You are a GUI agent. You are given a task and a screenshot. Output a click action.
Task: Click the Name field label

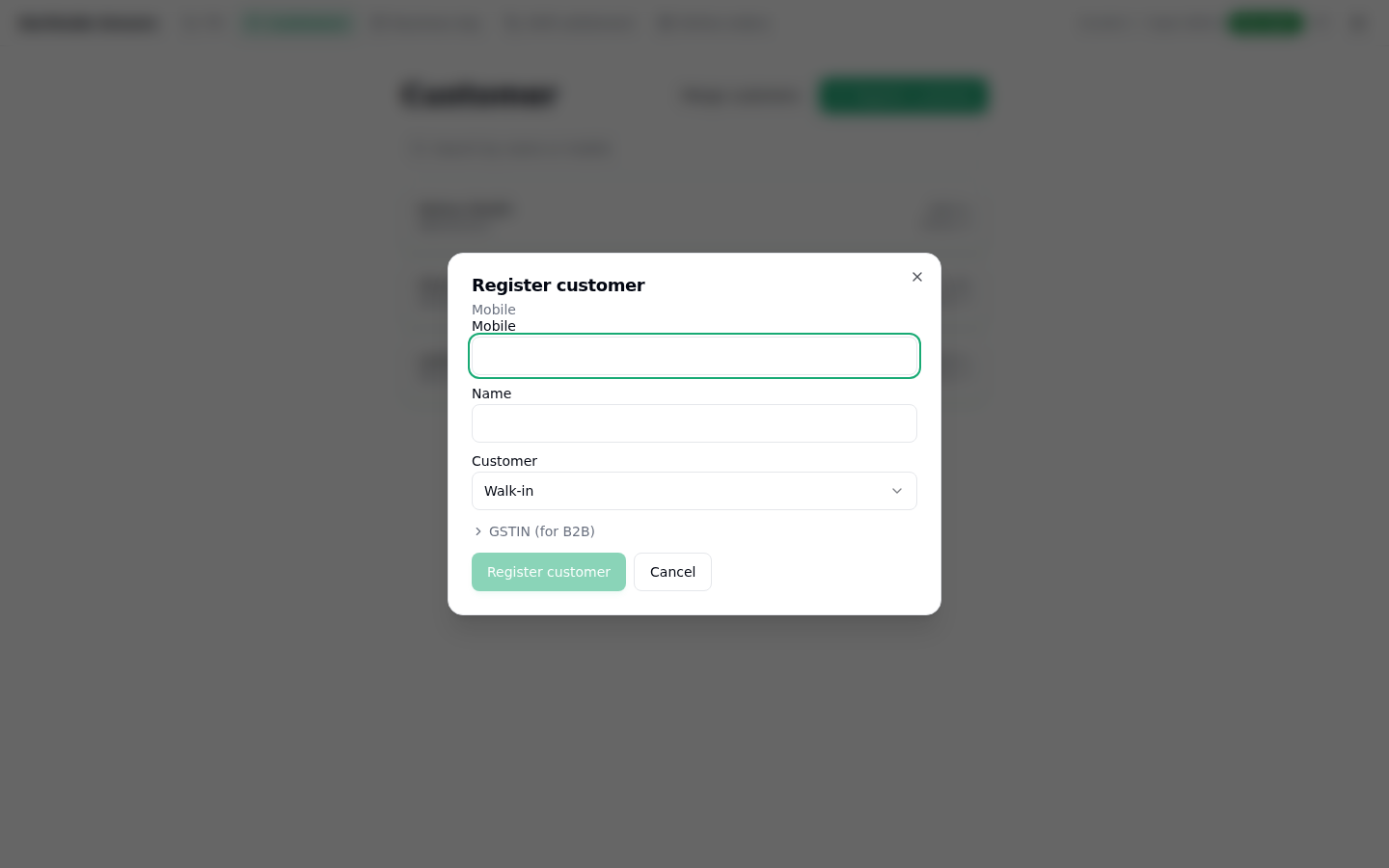tap(492, 393)
